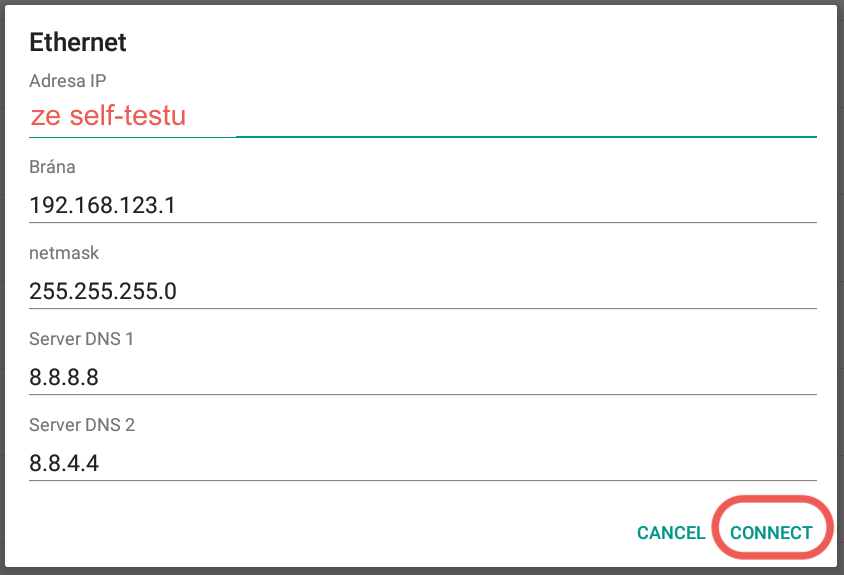
Task: Click the Ethernet dialog title
Action: pos(78,42)
